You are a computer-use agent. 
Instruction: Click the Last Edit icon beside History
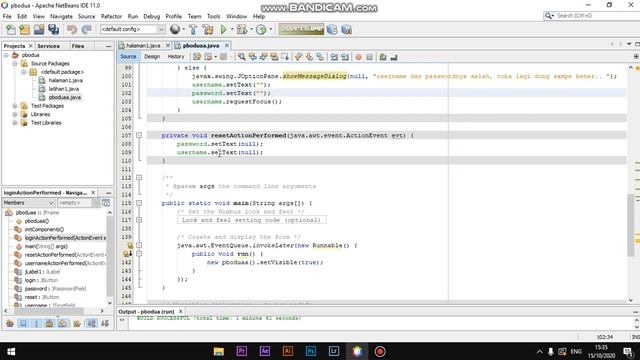[x=197, y=57]
